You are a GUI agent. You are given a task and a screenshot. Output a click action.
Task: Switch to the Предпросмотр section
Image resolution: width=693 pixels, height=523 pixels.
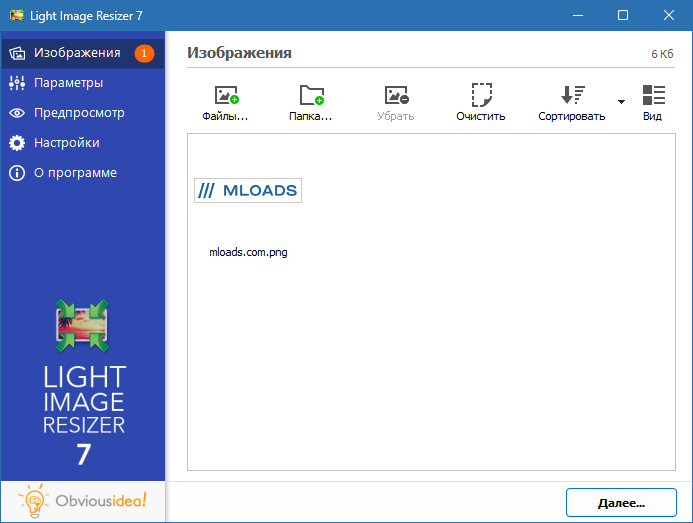(x=83, y=113)
